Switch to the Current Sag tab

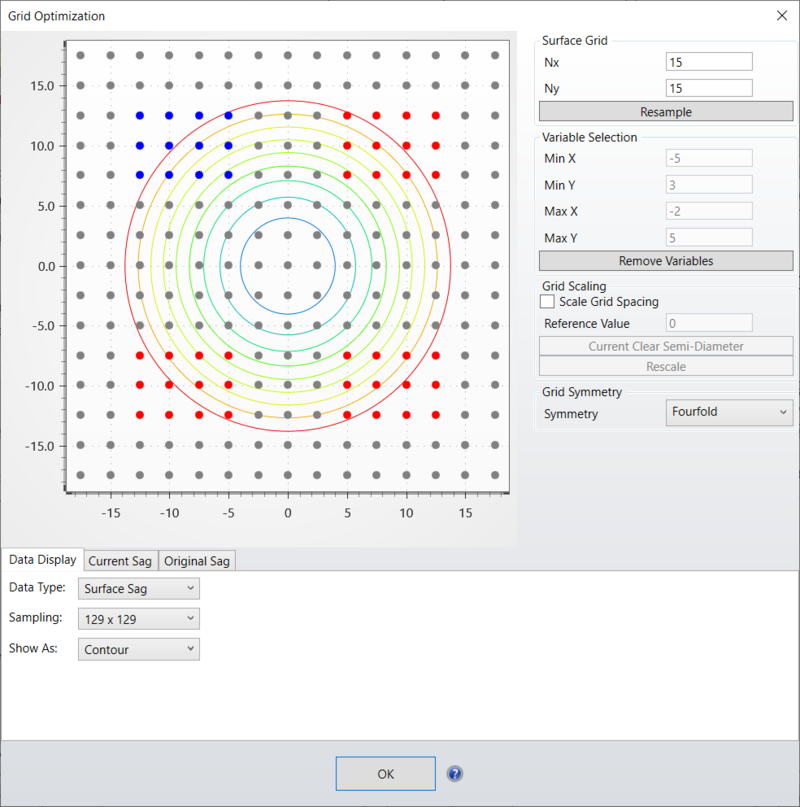(x=121, y=561)
